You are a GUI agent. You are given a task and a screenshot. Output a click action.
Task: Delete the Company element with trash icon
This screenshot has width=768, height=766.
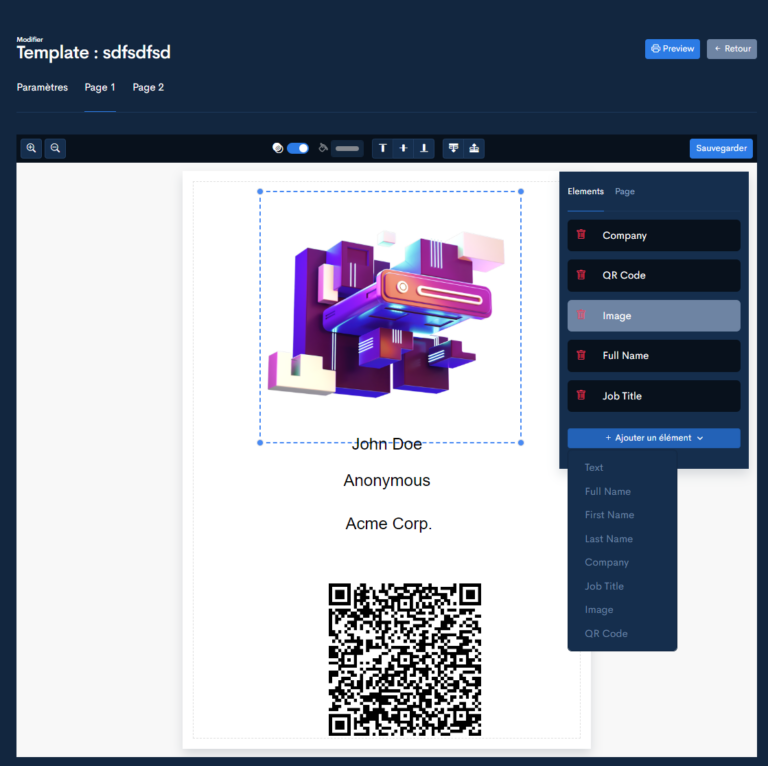[x=581, y=235]
